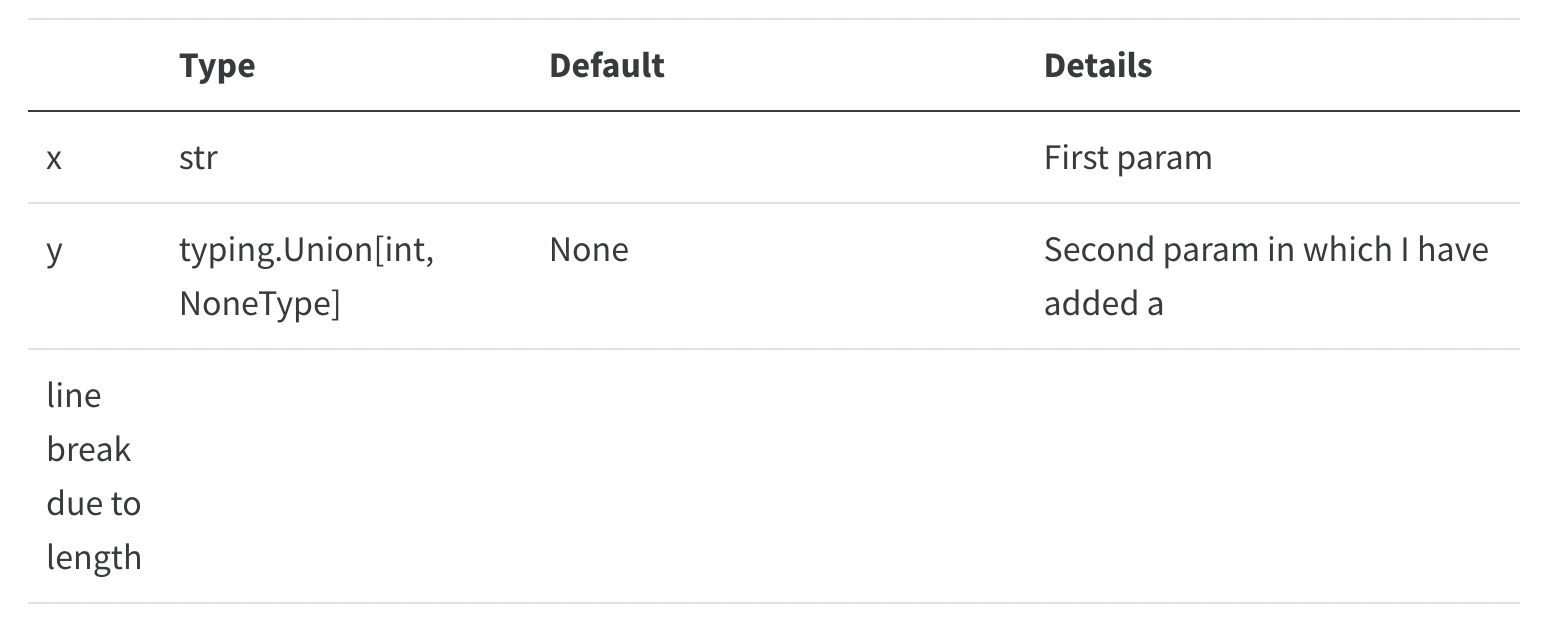Click the word 'line' in last row

click(x=73, y=396)
